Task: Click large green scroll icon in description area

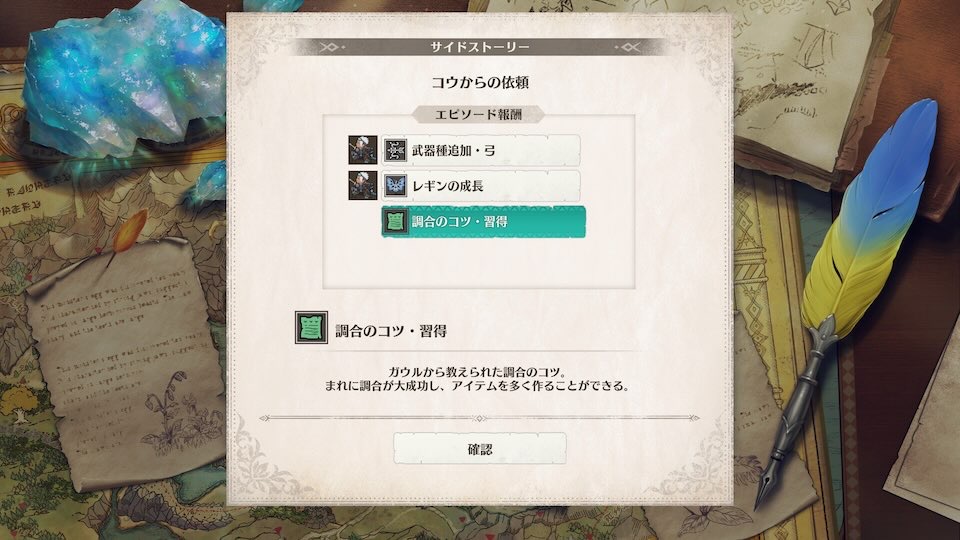Action: pyautogui.click(x=311, y=328)
